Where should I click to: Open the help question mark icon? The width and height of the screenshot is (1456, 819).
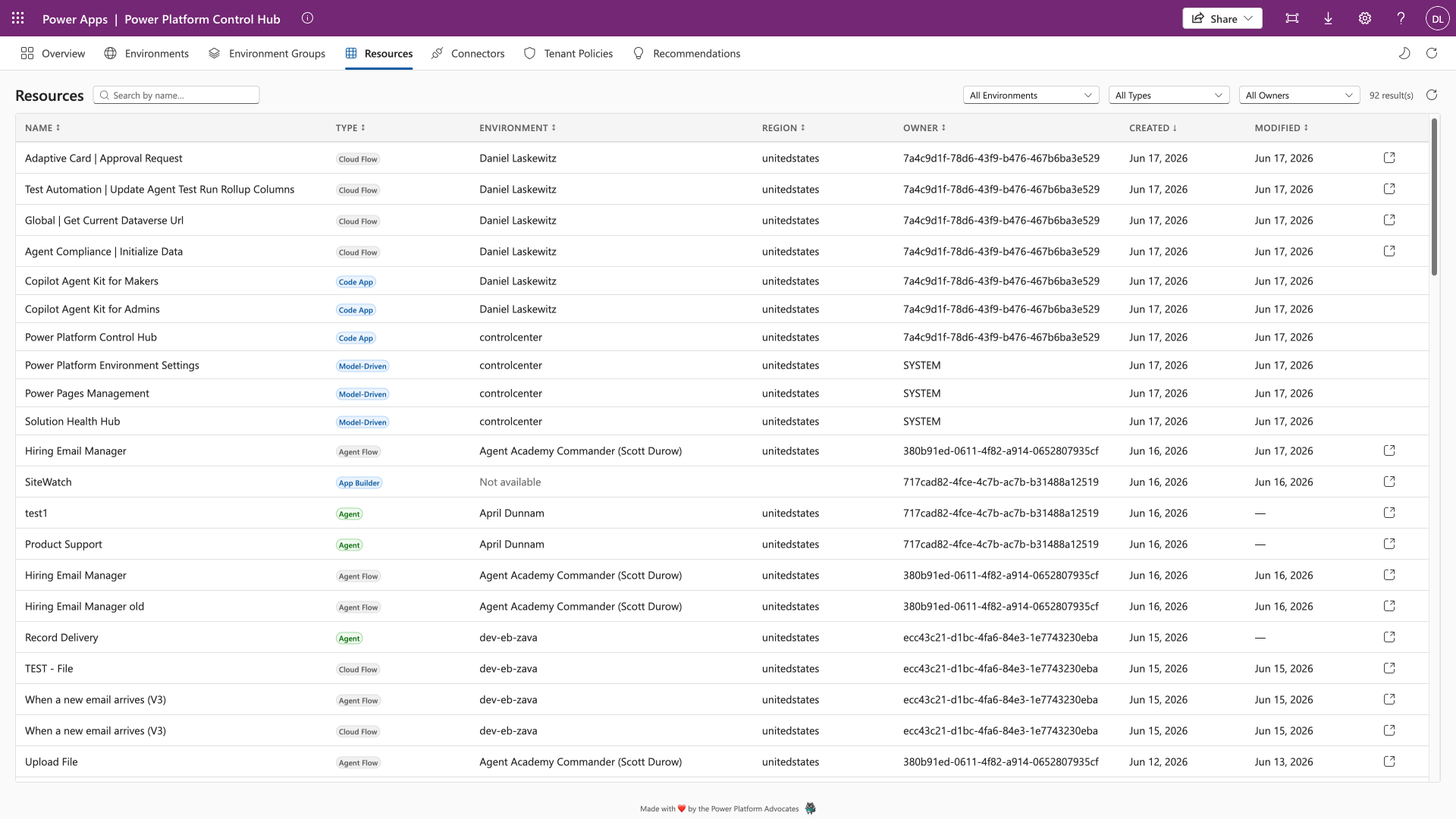point(1401,18)
